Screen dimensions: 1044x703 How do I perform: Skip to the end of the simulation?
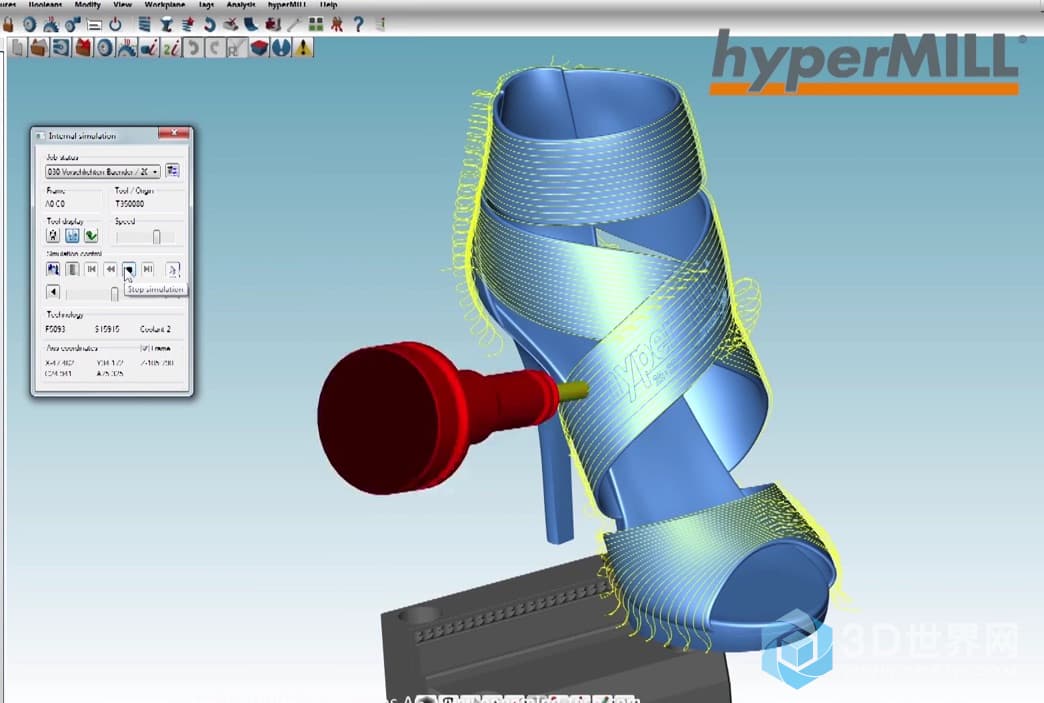148,269
